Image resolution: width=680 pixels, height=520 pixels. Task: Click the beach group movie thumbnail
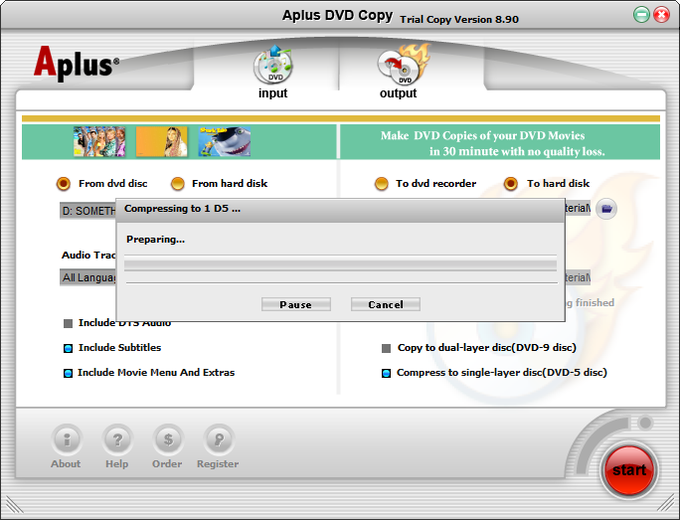point(99,141)
